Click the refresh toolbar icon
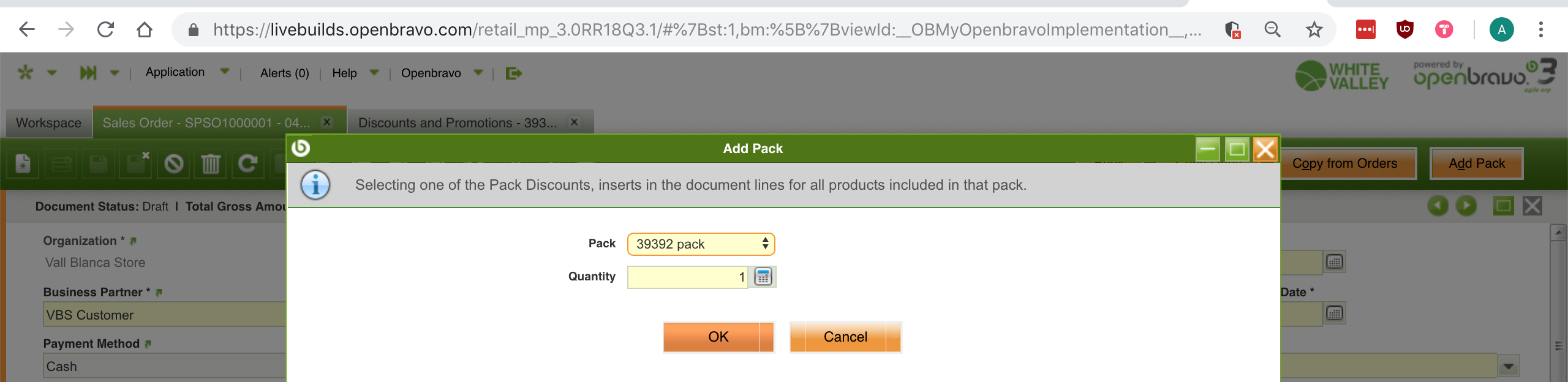The height and width of the screenshot is (382, 1568). 247,164
